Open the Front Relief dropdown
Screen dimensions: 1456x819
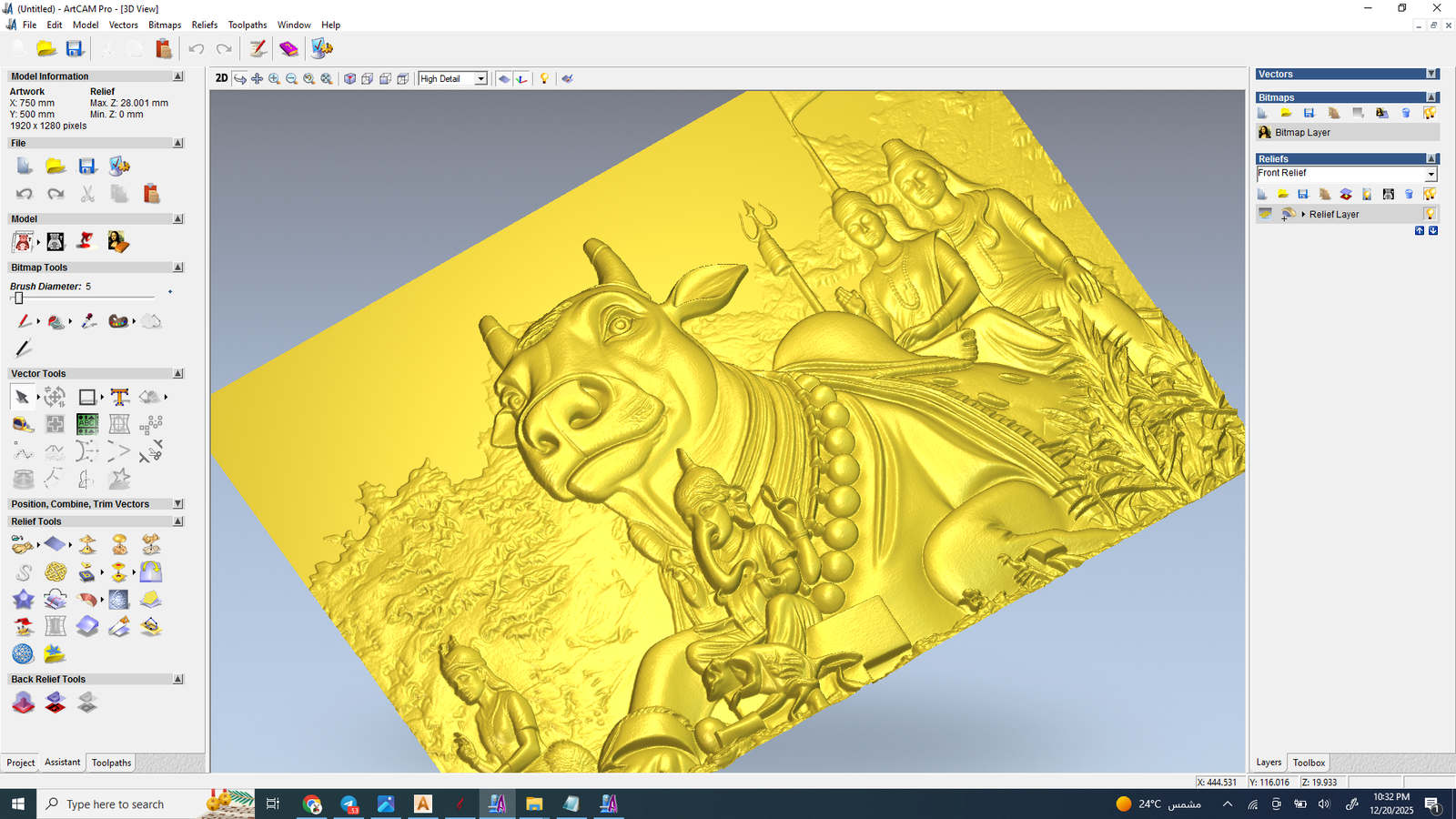[1431, 174]
